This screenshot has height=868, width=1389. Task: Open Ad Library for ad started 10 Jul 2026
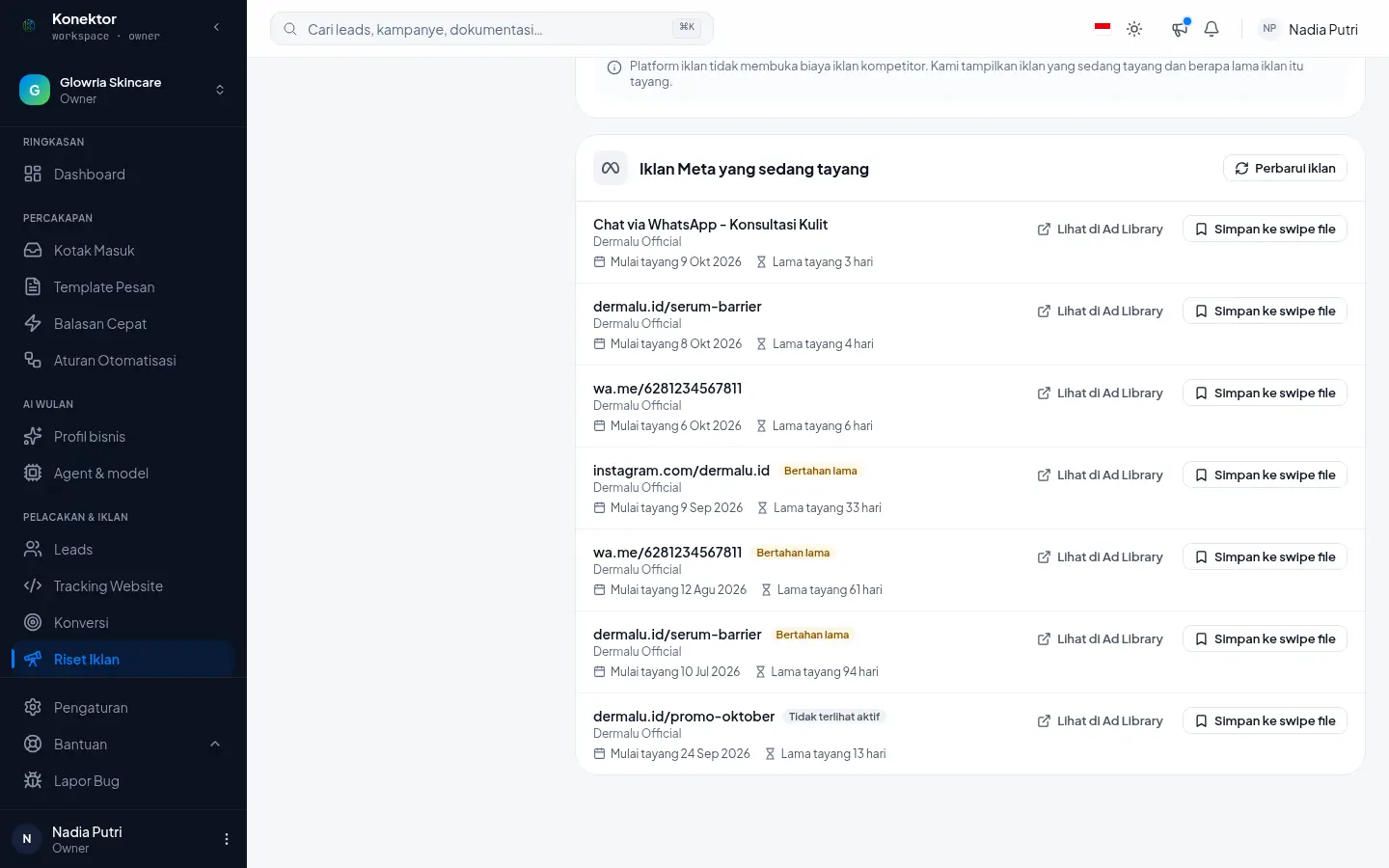[1101, 639]
